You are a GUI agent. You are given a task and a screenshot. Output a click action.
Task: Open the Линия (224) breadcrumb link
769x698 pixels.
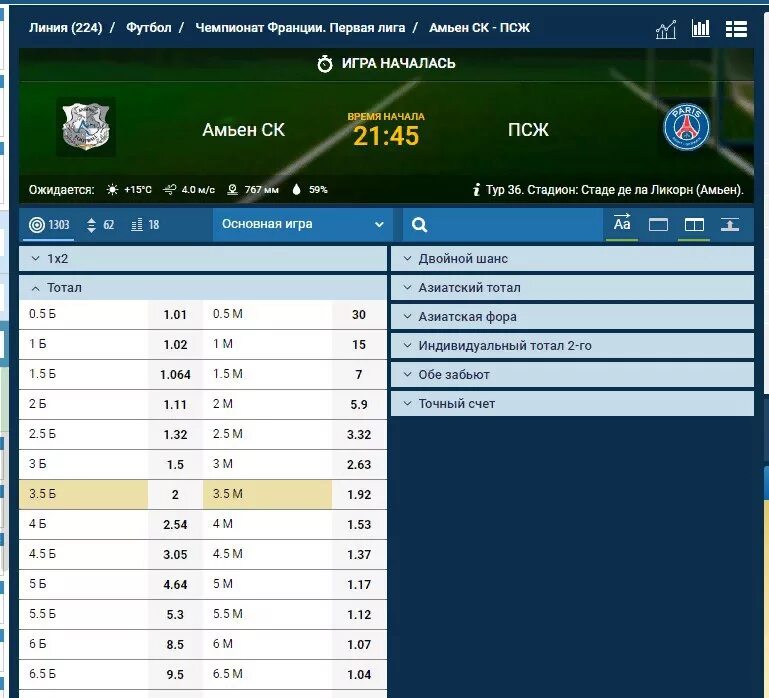coord(65,27)
